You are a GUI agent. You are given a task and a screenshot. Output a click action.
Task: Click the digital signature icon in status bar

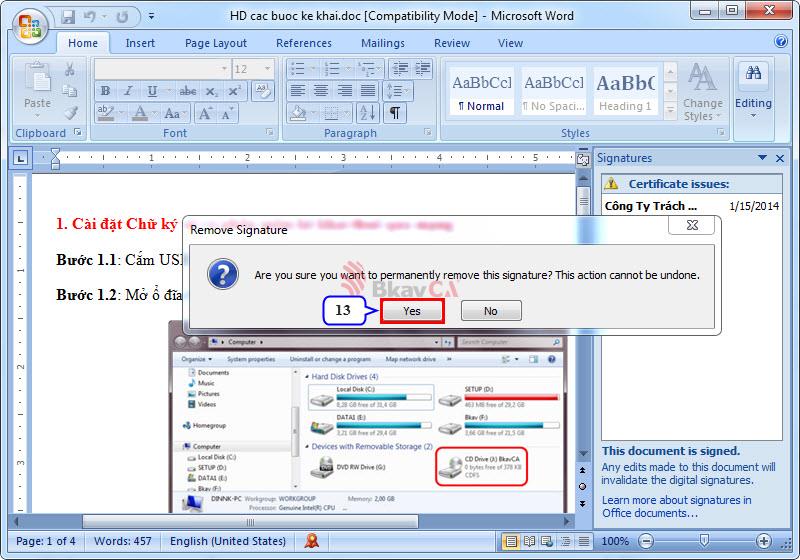[x=312, y=541]
